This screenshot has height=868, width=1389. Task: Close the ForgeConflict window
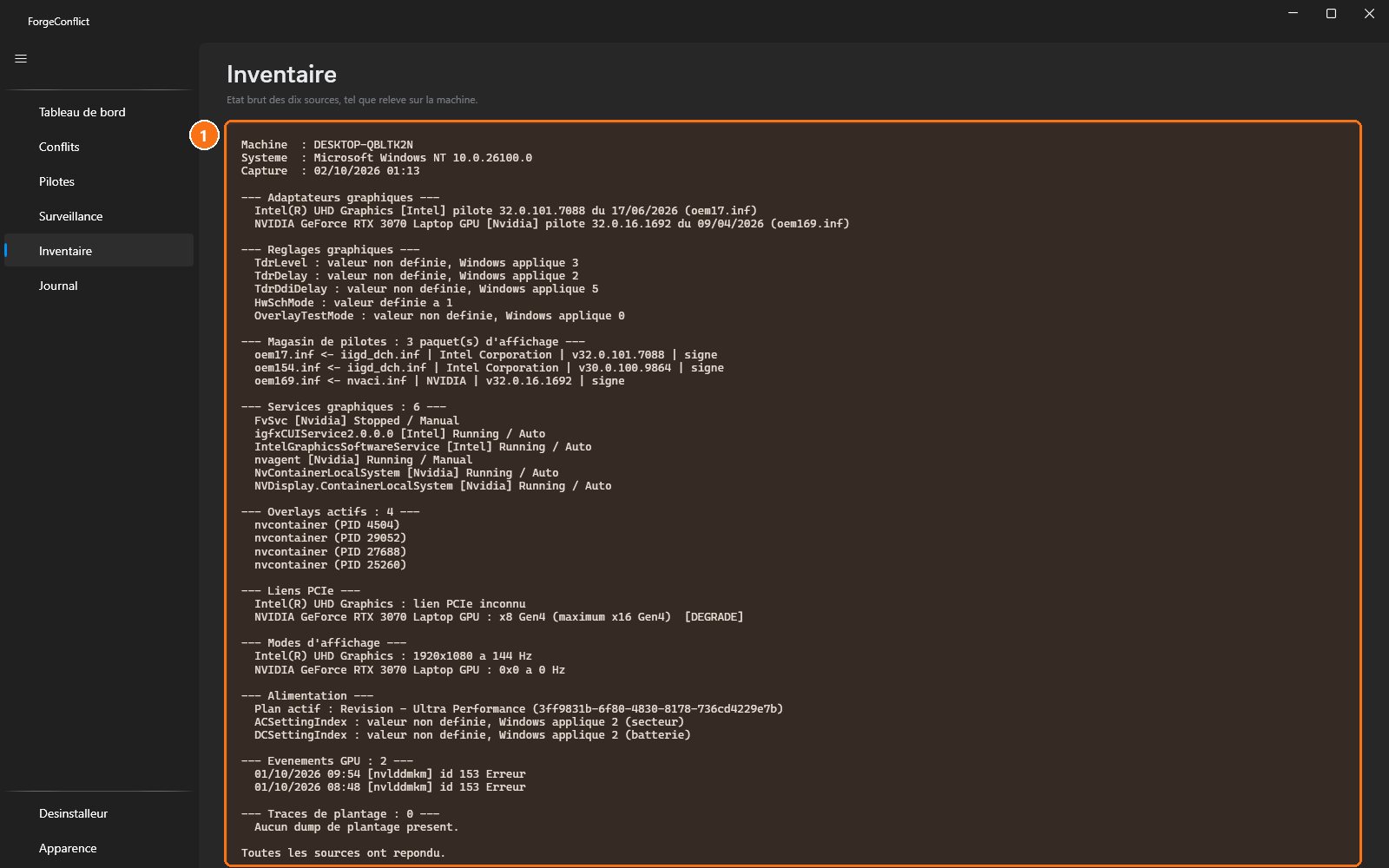click(x=1369, y=13)
